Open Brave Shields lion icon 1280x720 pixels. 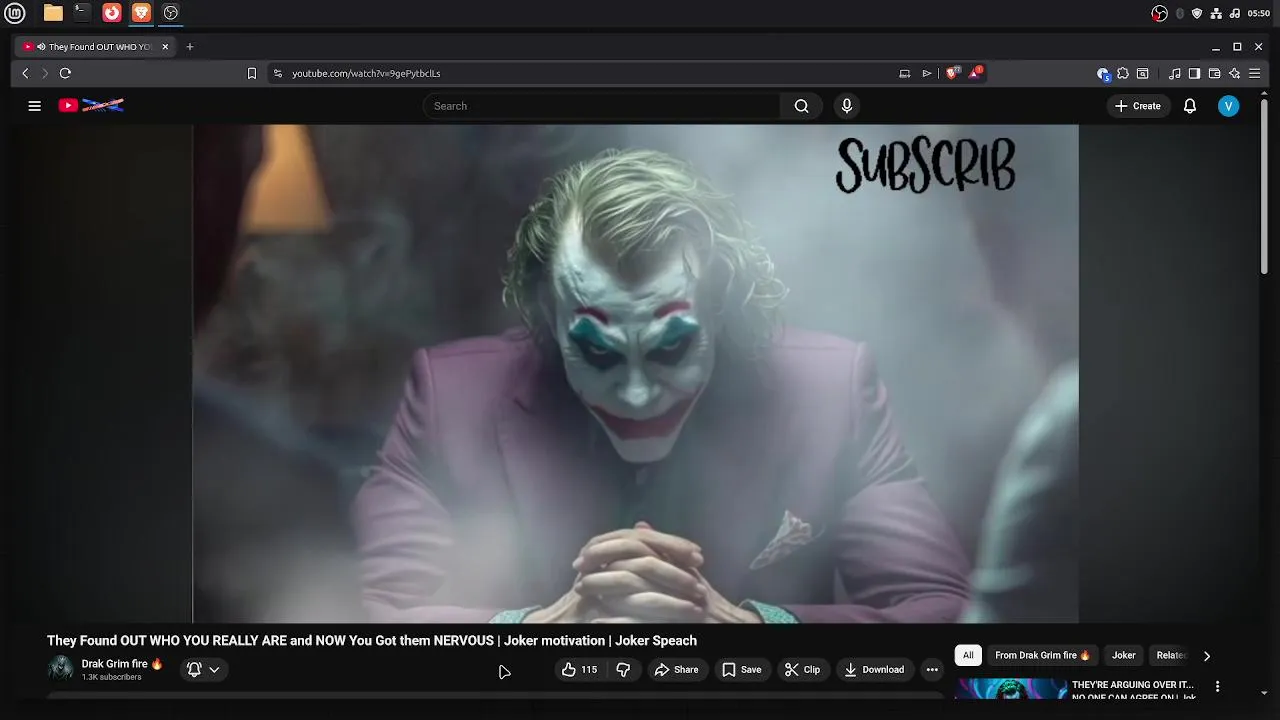tap(951, 73)
